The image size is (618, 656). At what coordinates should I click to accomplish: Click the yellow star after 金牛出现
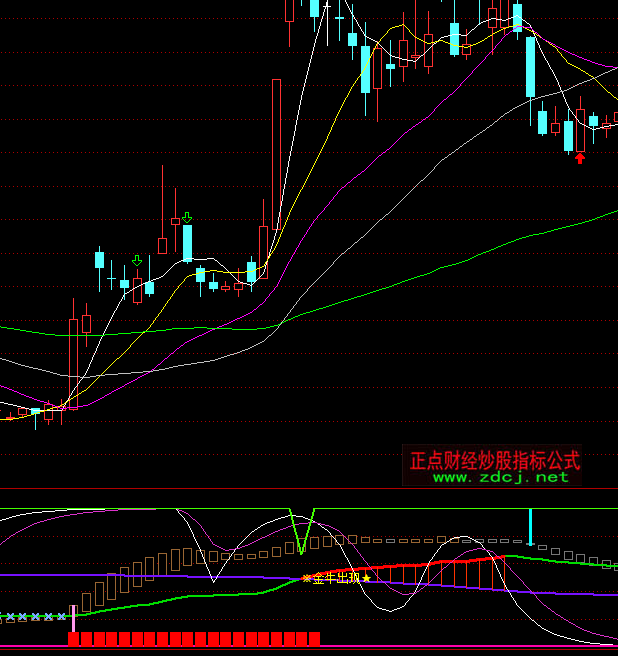[367, 578]
